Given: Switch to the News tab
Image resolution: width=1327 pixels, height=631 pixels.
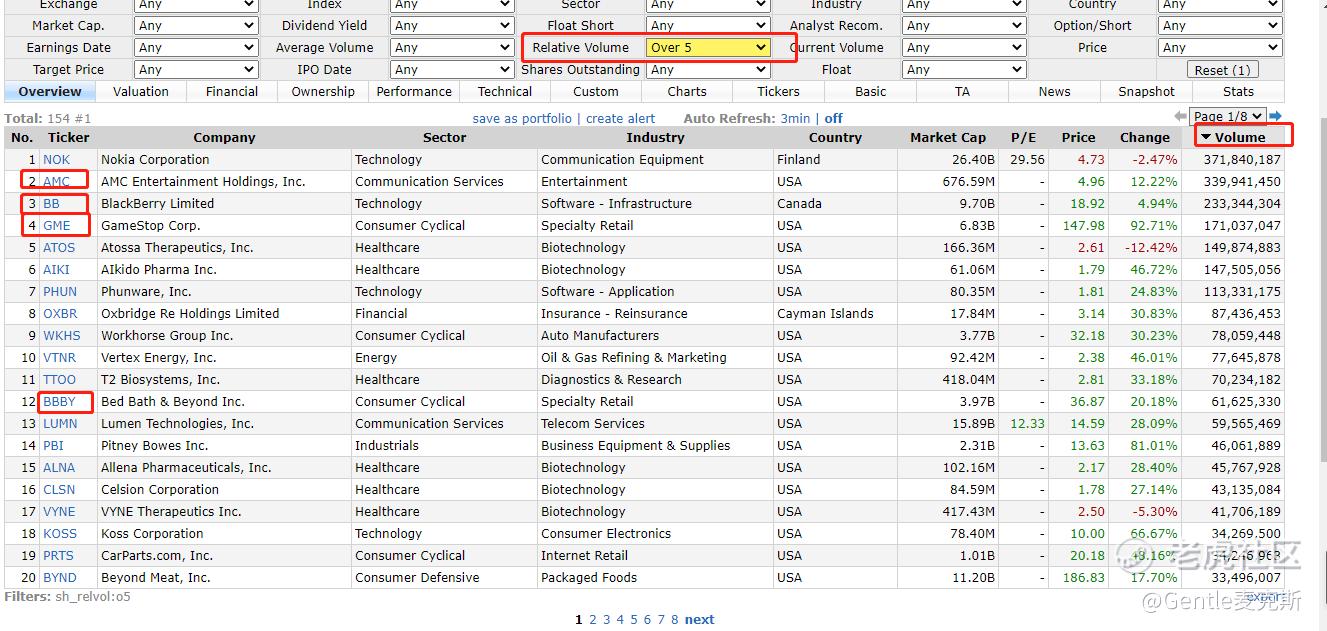Looking at the screenshot, I should pos(1054,91).
